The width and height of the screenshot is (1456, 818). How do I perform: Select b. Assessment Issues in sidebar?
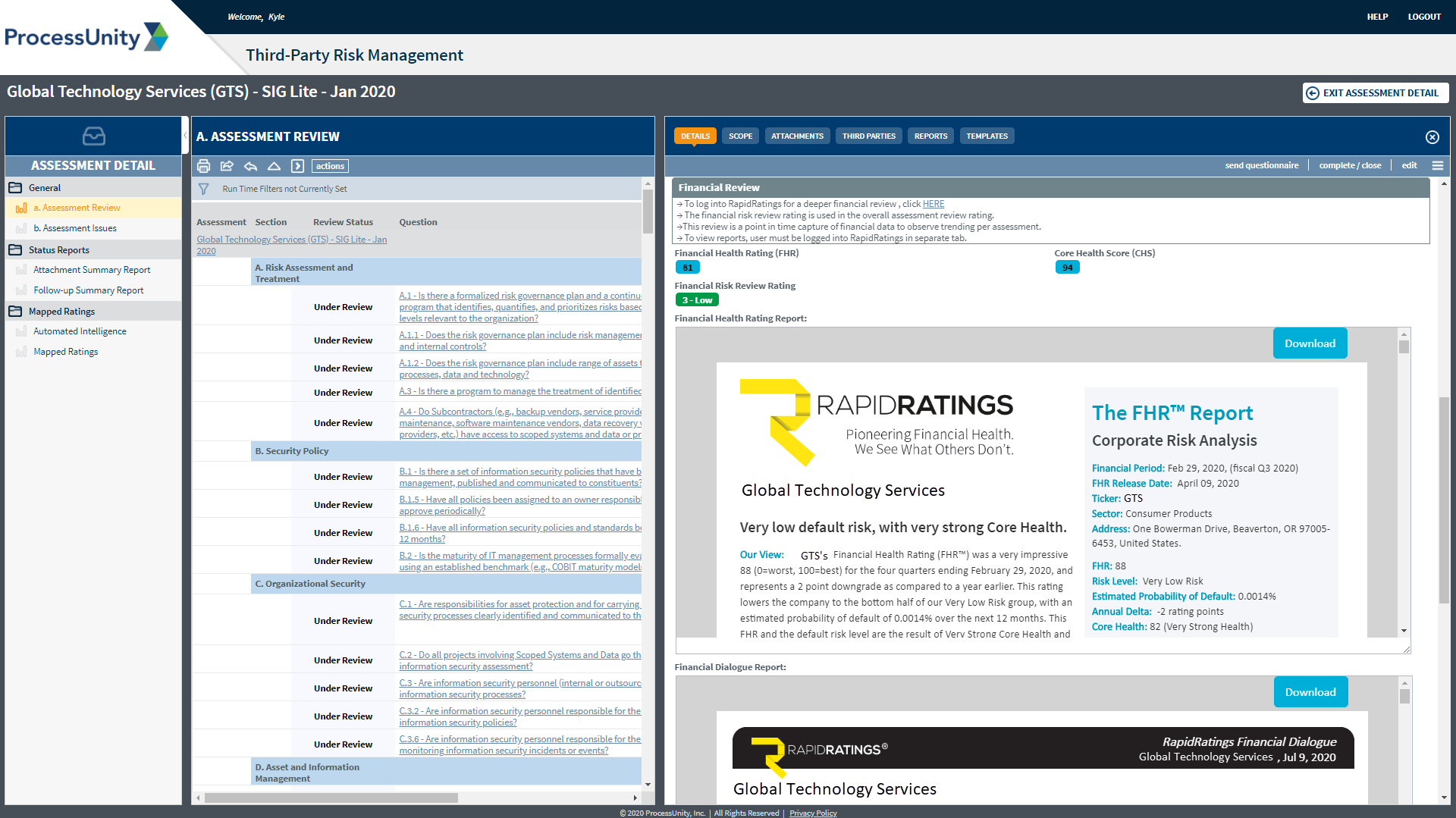pos(75,228)
